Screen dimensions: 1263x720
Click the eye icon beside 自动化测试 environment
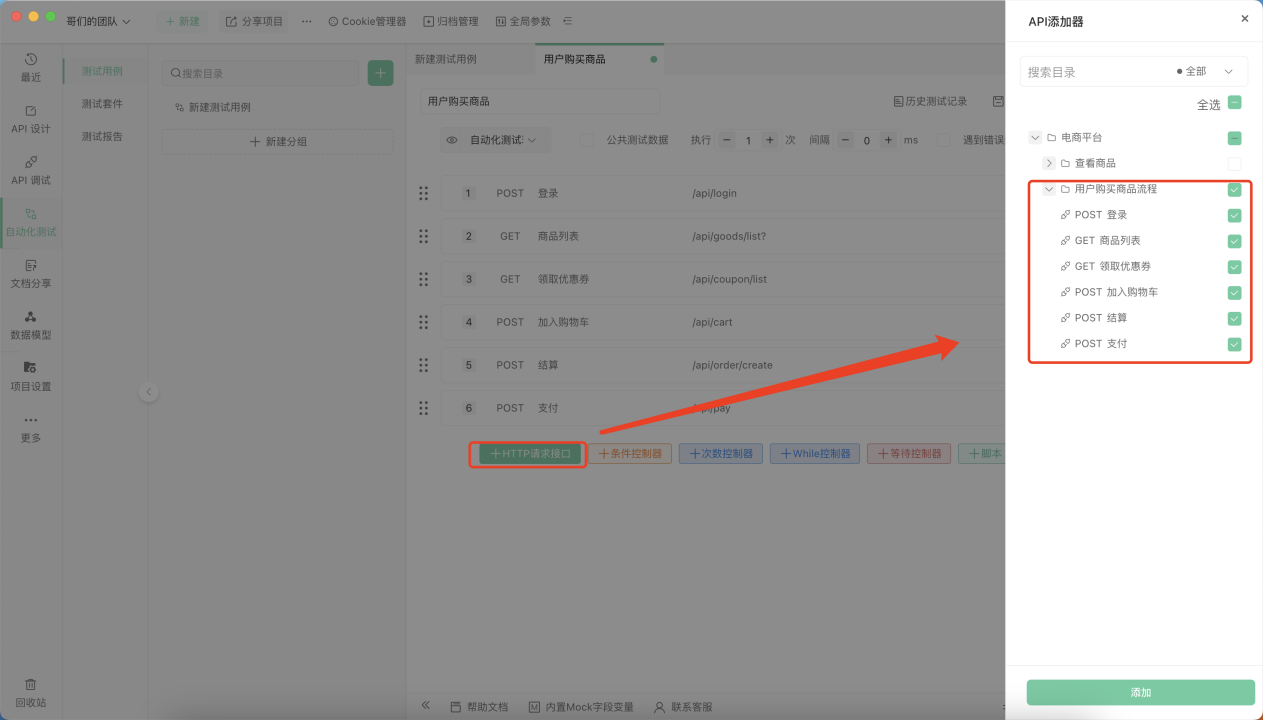coord(452,141)
